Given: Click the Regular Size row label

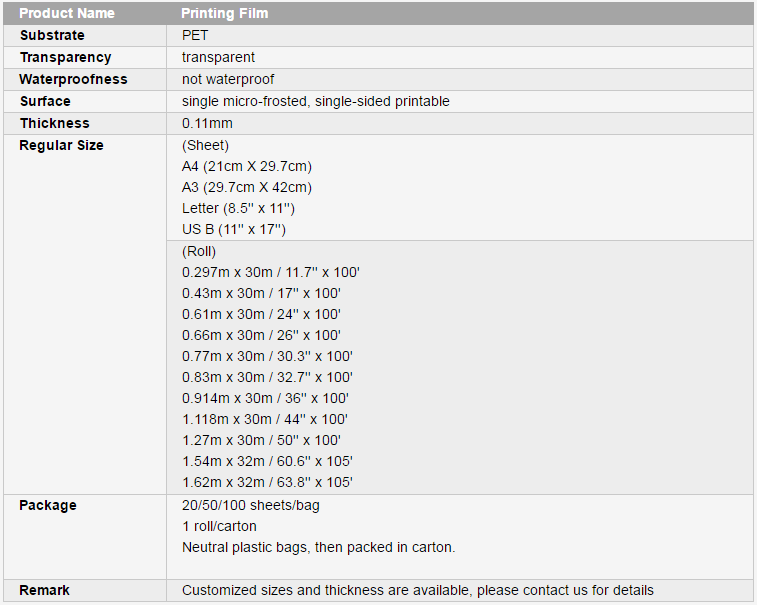Looking at the screenshot, I should pos(61,145).
